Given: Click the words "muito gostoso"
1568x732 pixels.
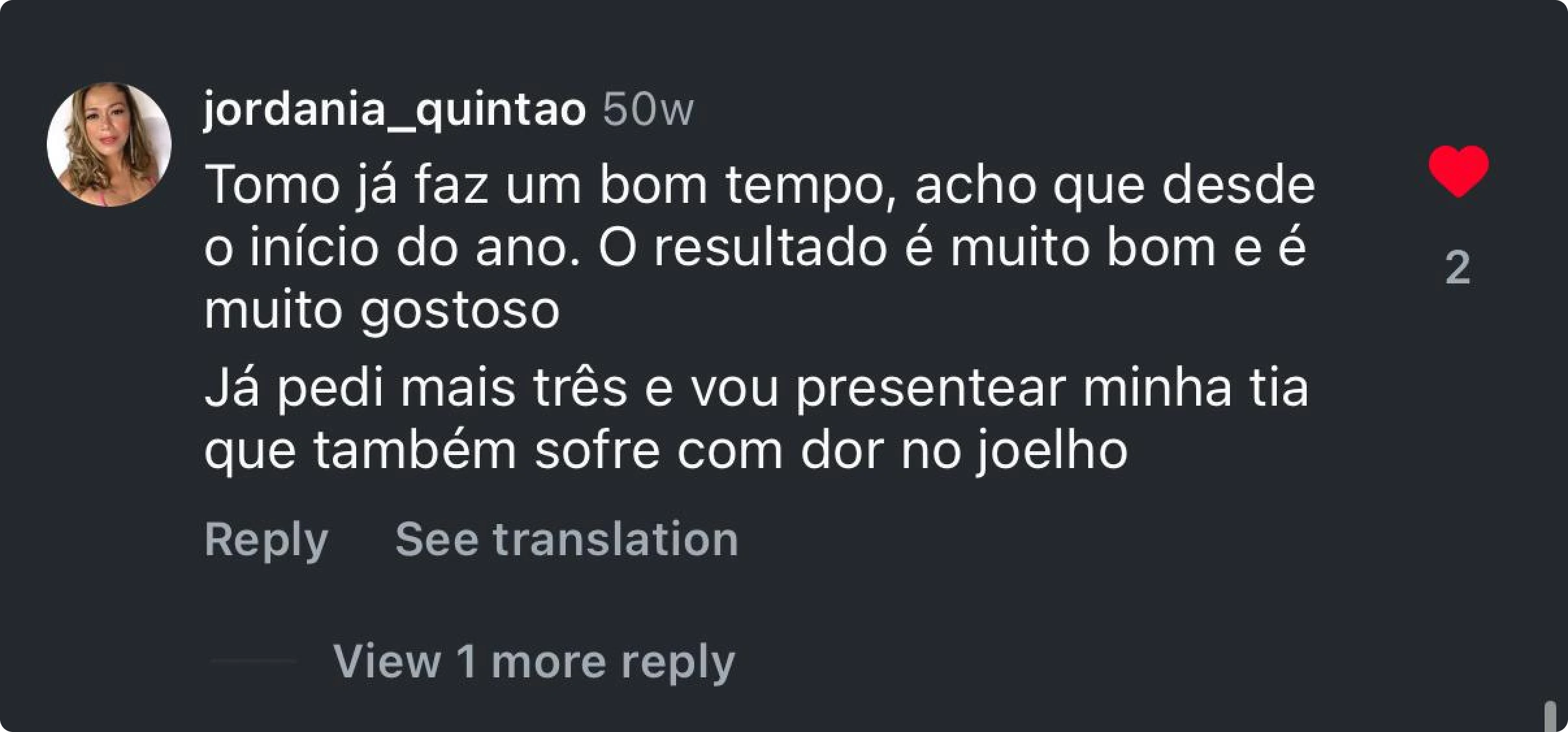Looking at the screenshot, I should pos(382,309).
